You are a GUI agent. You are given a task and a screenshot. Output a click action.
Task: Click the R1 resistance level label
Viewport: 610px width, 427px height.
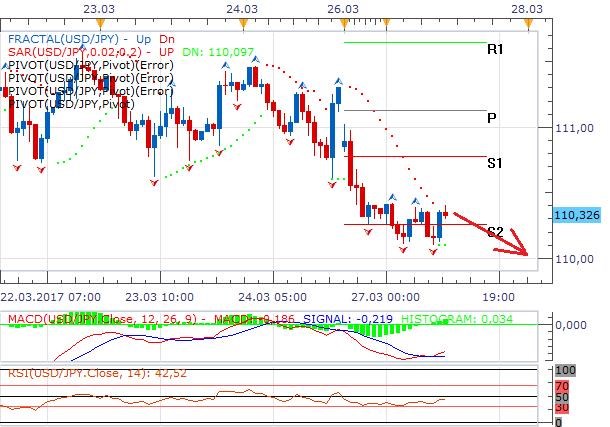coord(495,49)
